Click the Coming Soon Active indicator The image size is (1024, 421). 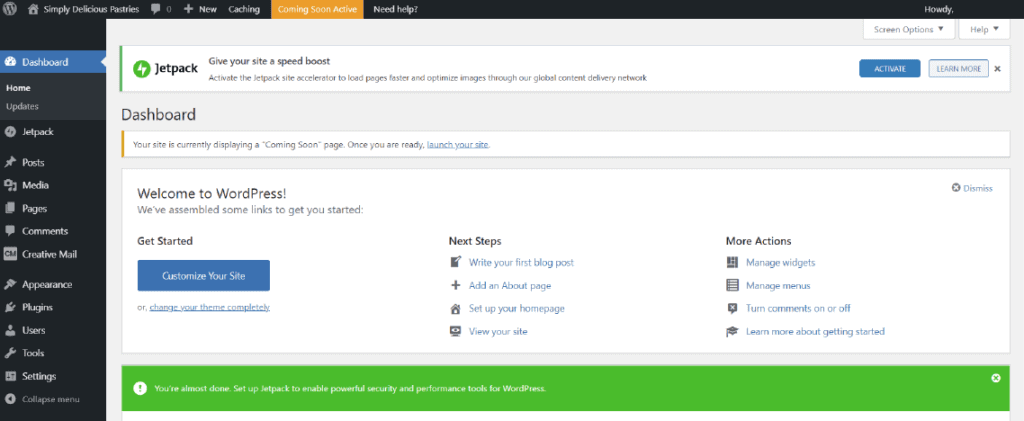pos(317,9)
